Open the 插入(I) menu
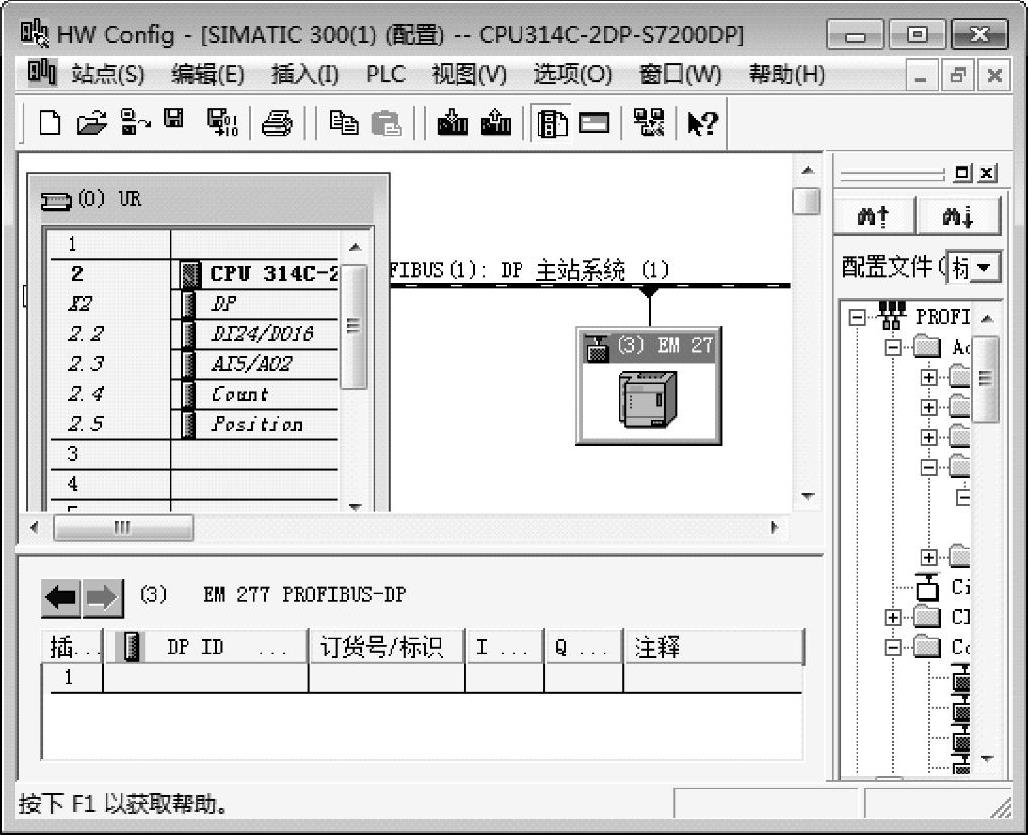The height and width of the screenshot is (835, 1028). point(305,74)
